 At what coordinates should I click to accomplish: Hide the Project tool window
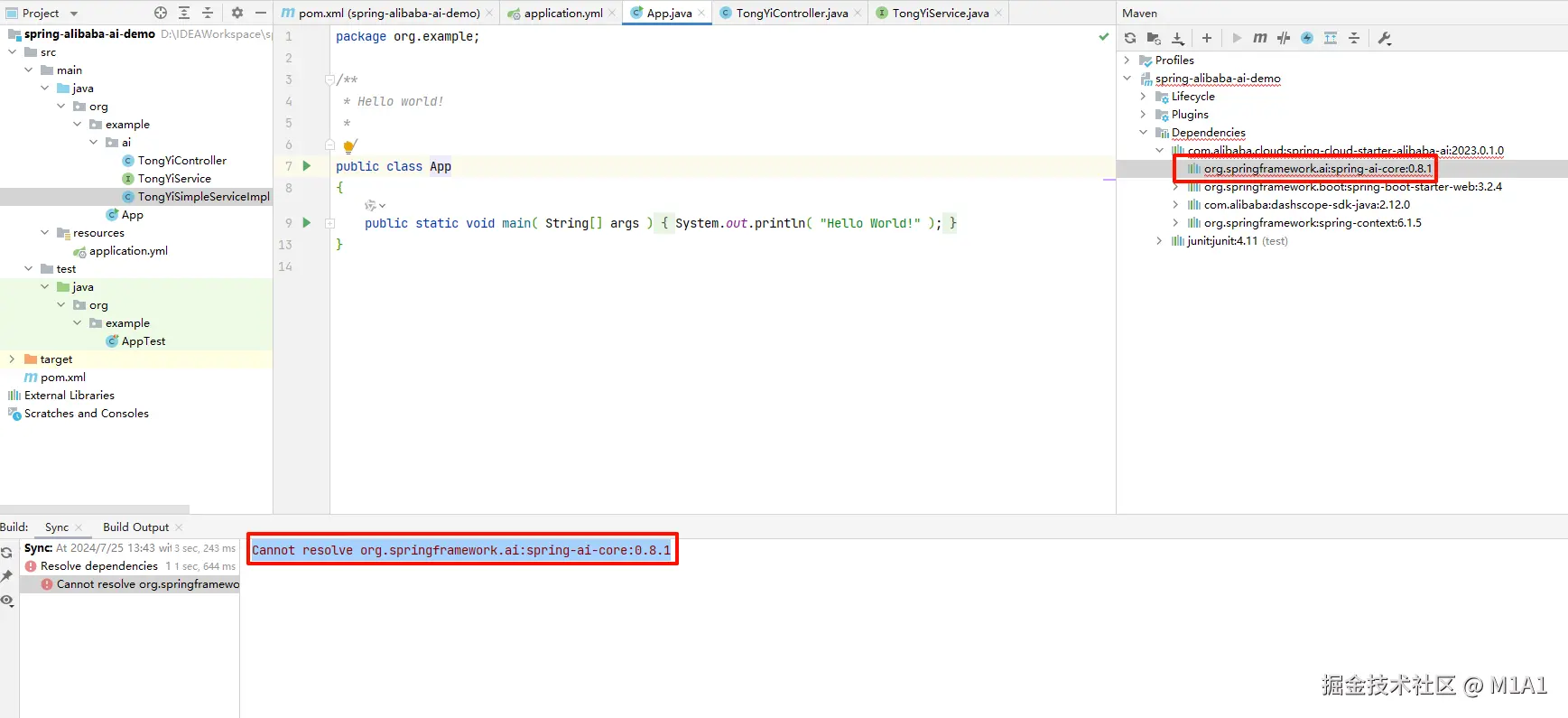coord(261,13)
